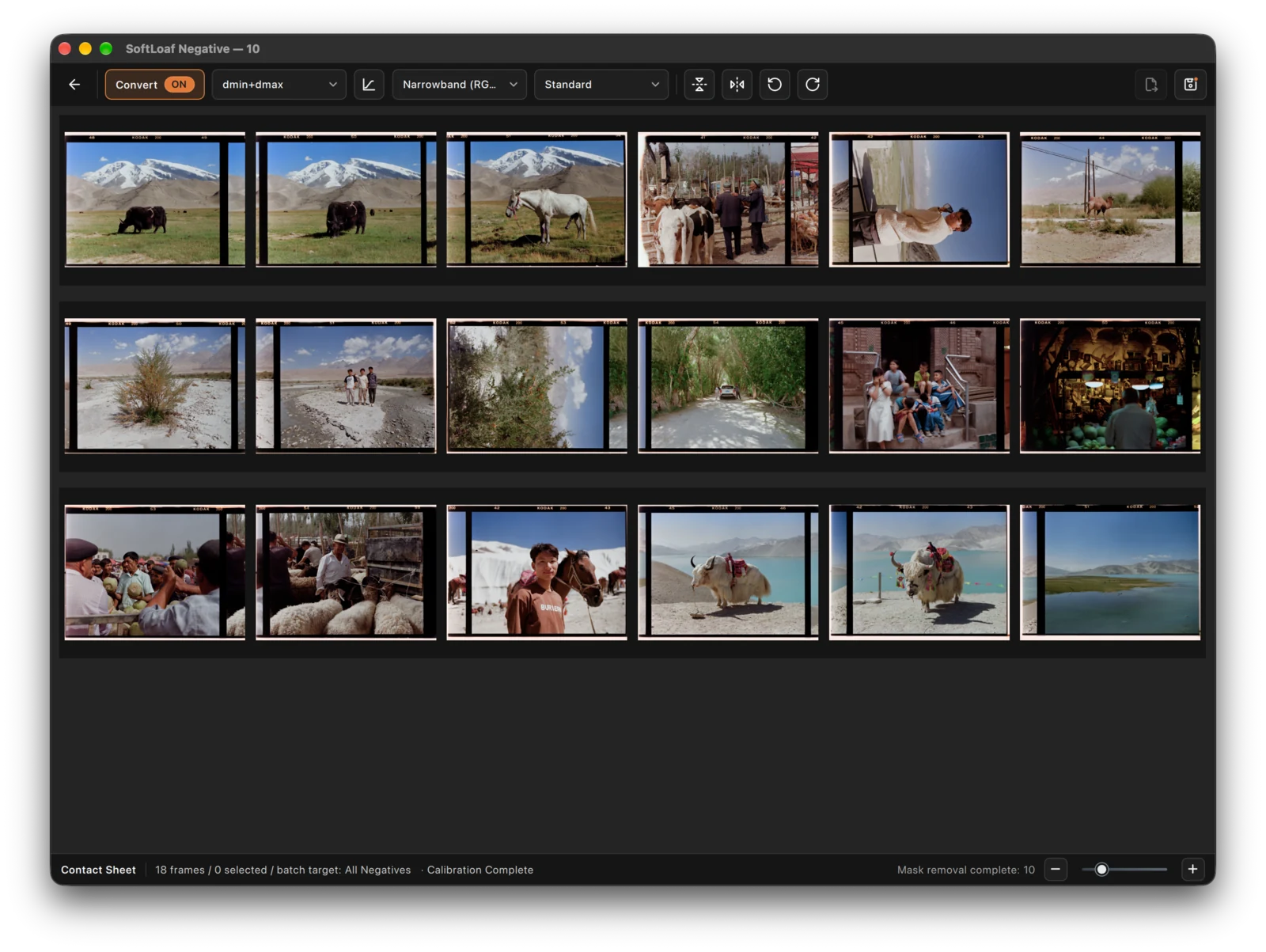The image size is (1266, 952).
Task: Select the lake landscape without animals thumbnail
Action: 1110,572
